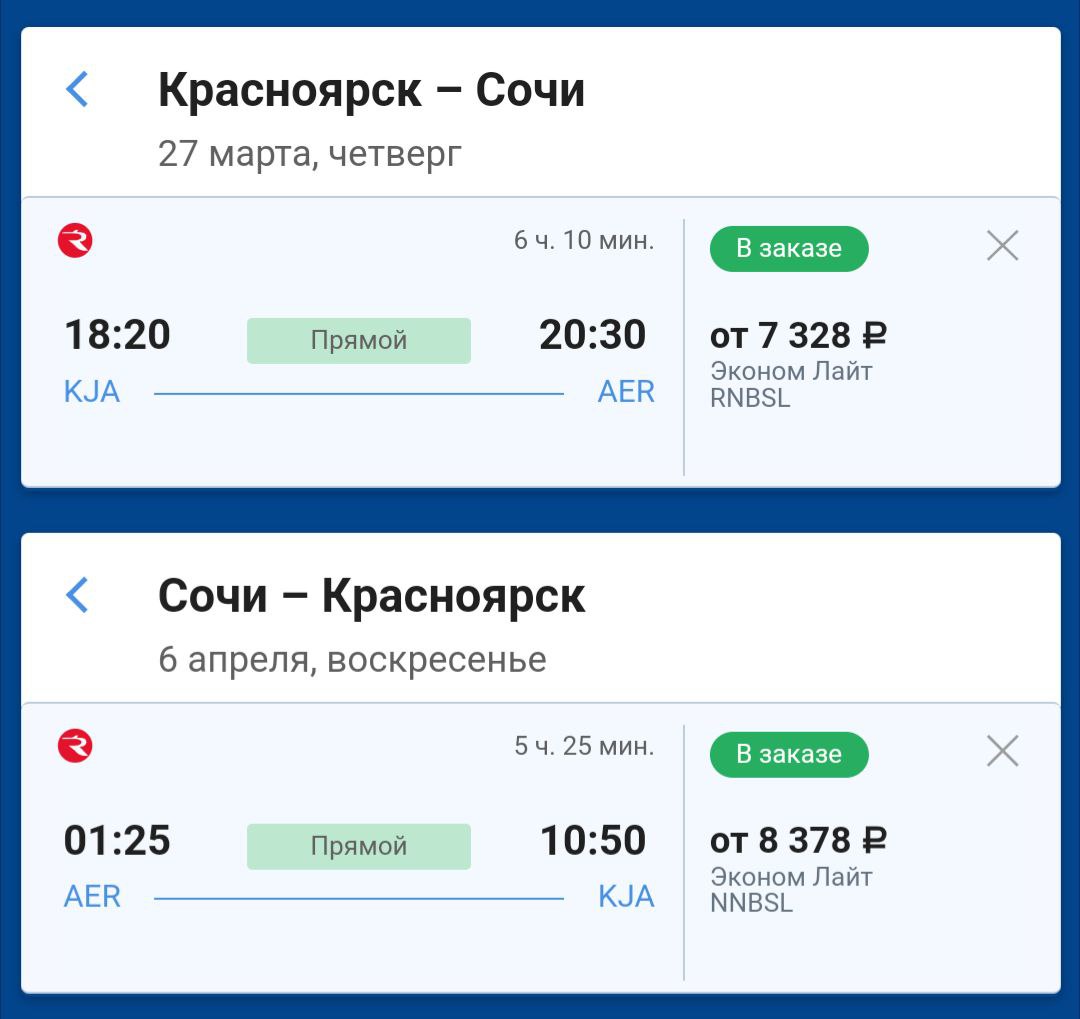1080x1019 pixels.
Task: Click the 'Сочи – Красноярск' route title
Action: tap(371, 597)
